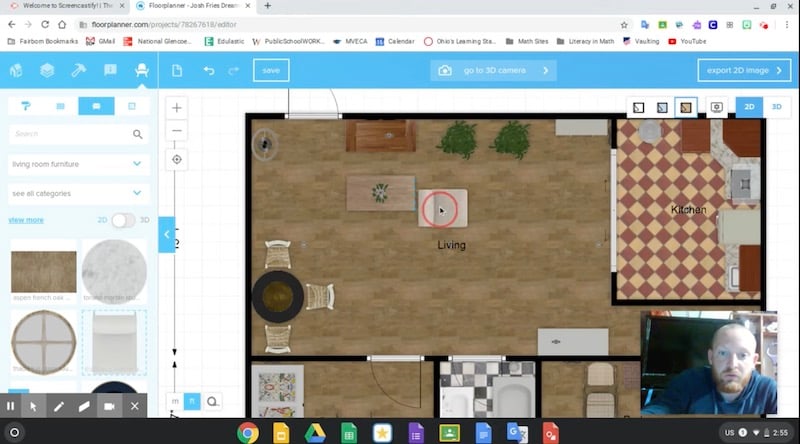Click the view more link
The width and height of the screenshot is (800, 444).
26,220
